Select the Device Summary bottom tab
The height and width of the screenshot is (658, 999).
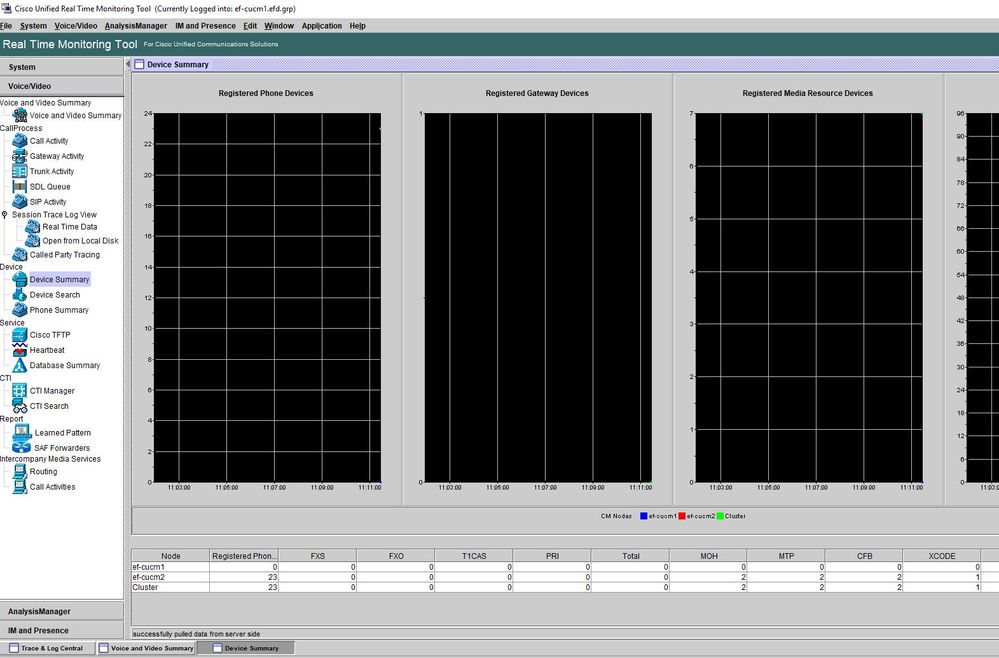[246, 648]
